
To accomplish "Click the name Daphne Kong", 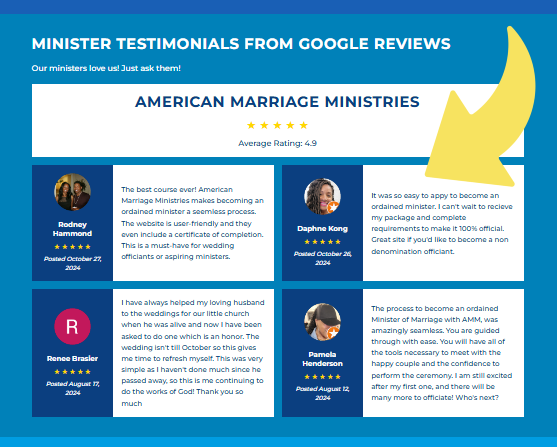I will pos(323,228).
